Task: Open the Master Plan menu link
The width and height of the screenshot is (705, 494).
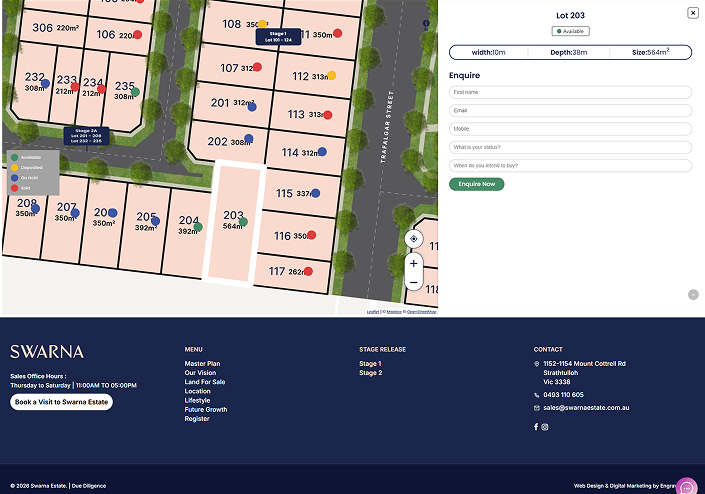Action: 202,364
